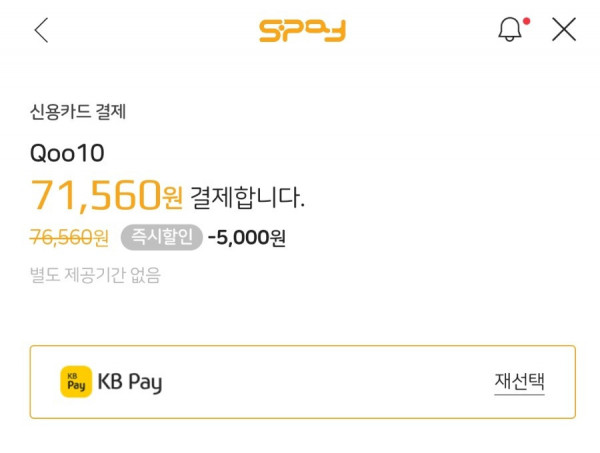Viewport: 600px width, 453px height.
Task: Tap the KB Pay label text
Action: 130,382
